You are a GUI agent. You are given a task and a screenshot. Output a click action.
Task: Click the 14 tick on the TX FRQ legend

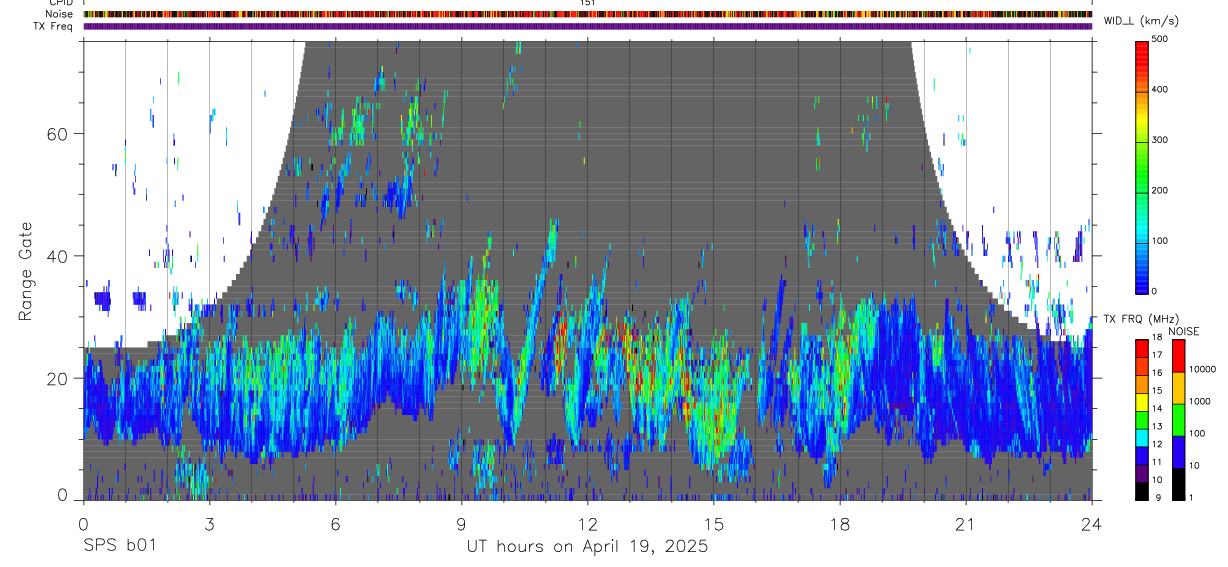point(1157,408)
